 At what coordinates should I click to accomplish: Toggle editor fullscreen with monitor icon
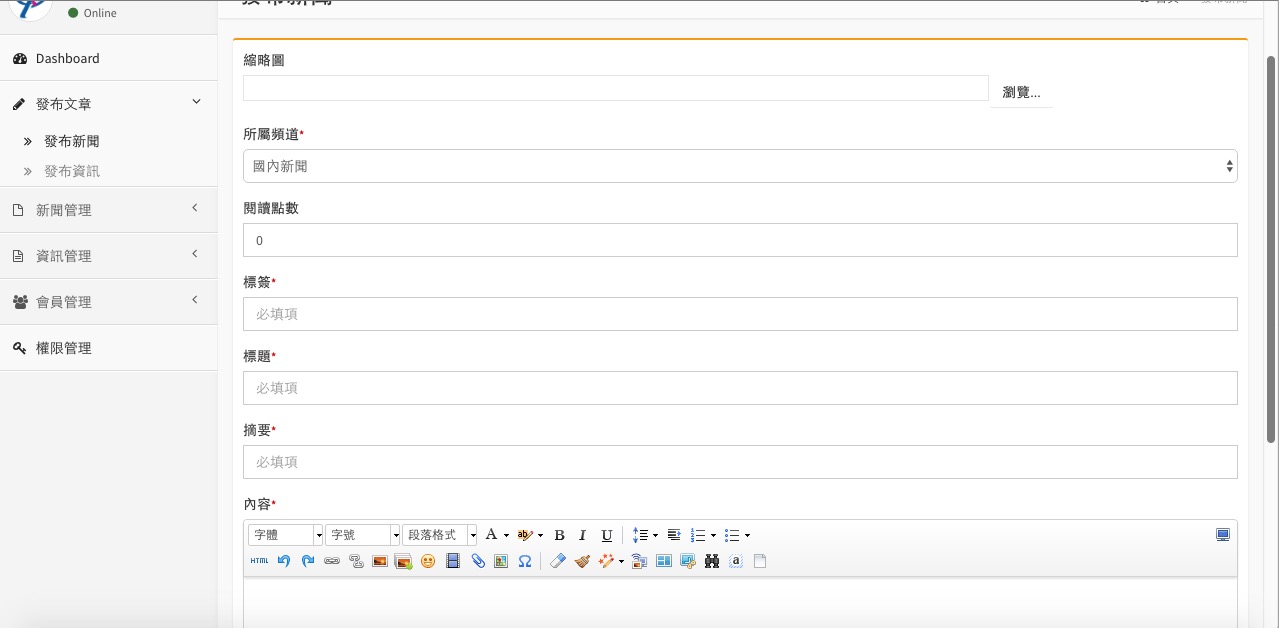click(x=1222, y=535)
